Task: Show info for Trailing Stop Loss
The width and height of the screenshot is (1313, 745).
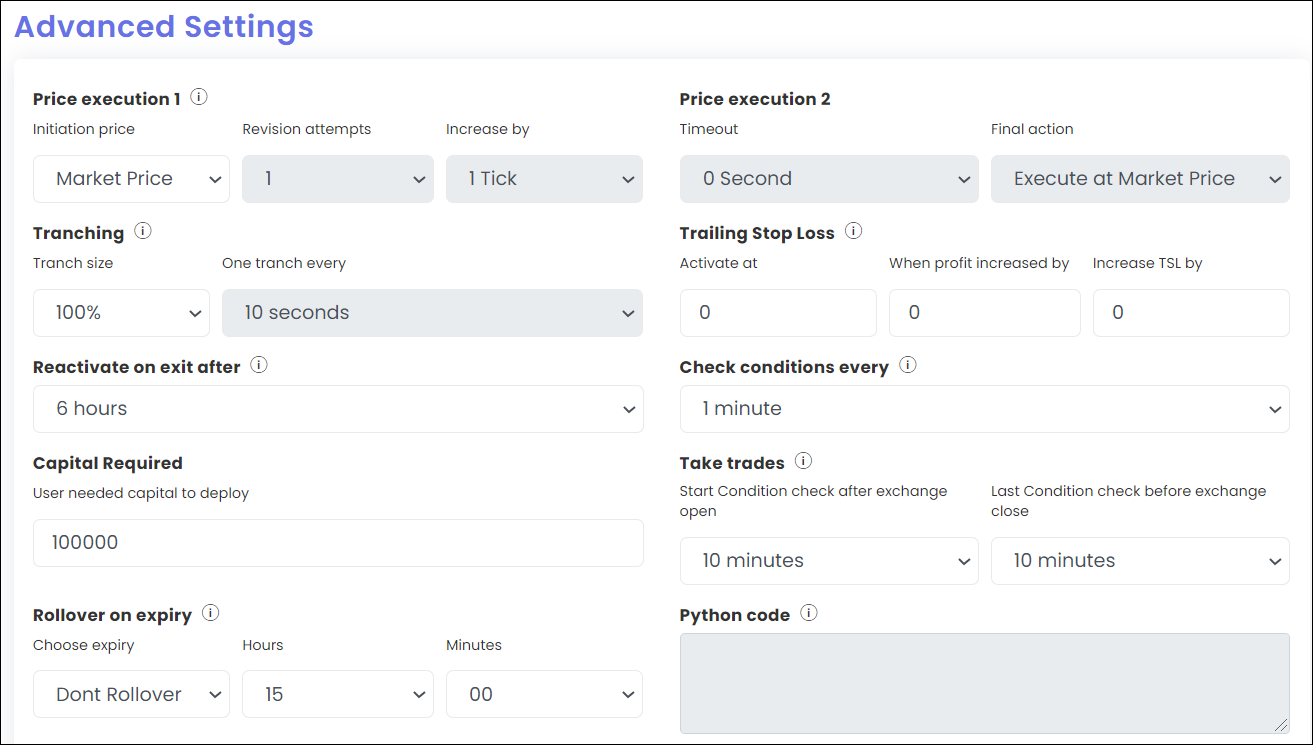Action: click(x=853, y=231)
